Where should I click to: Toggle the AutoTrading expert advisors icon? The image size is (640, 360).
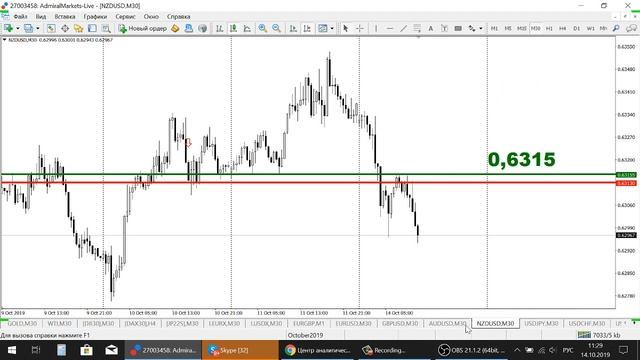pyautogui.click(x=189, y=28)
